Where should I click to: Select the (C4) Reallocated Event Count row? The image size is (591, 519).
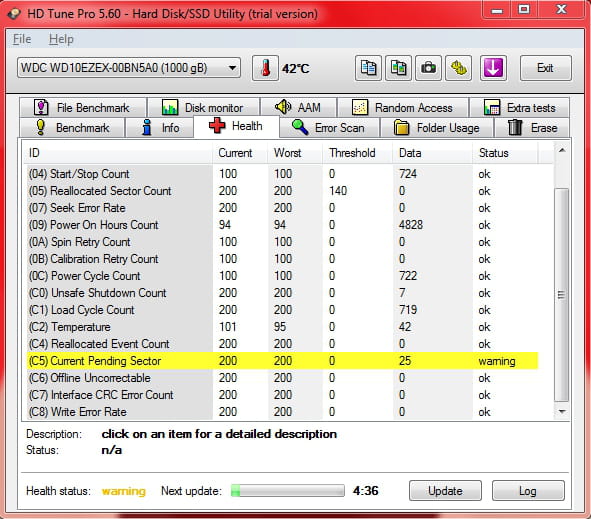pos(281,343)
